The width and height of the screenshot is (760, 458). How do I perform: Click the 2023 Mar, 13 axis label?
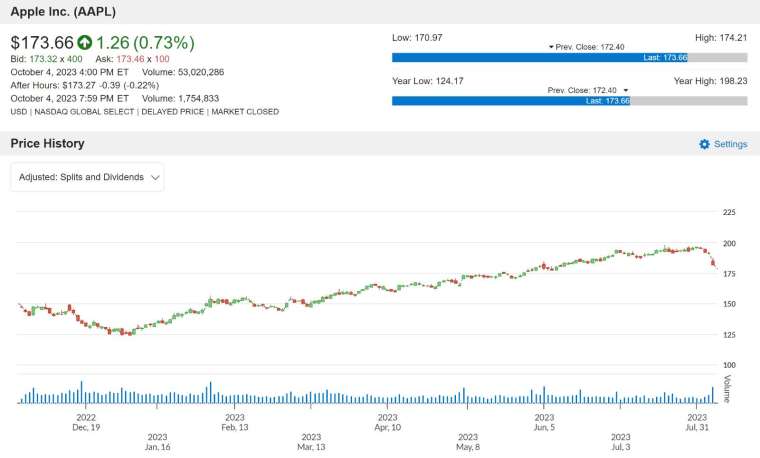311,442
